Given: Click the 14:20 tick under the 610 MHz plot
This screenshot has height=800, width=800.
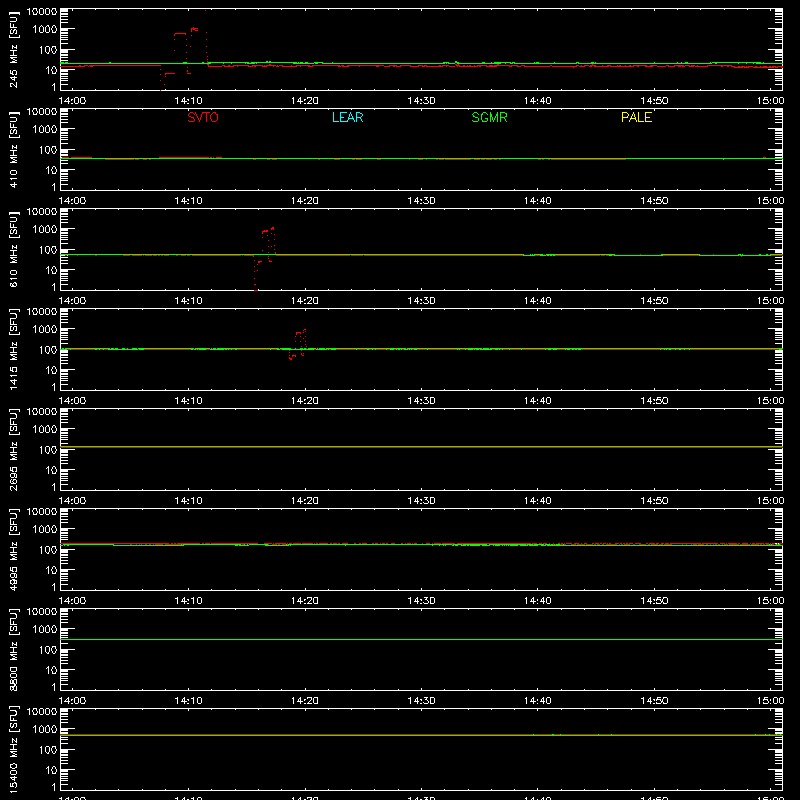Looking at the screenshot, I should (305, 301).
